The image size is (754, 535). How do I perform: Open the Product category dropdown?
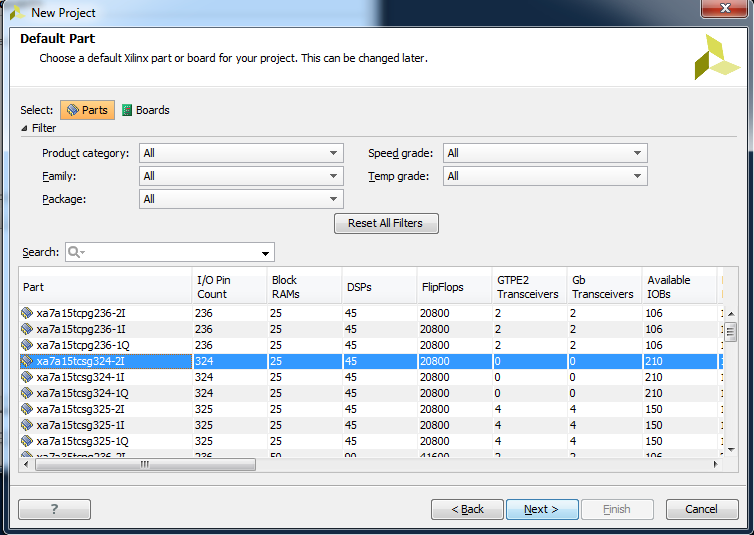click(241, 153)
